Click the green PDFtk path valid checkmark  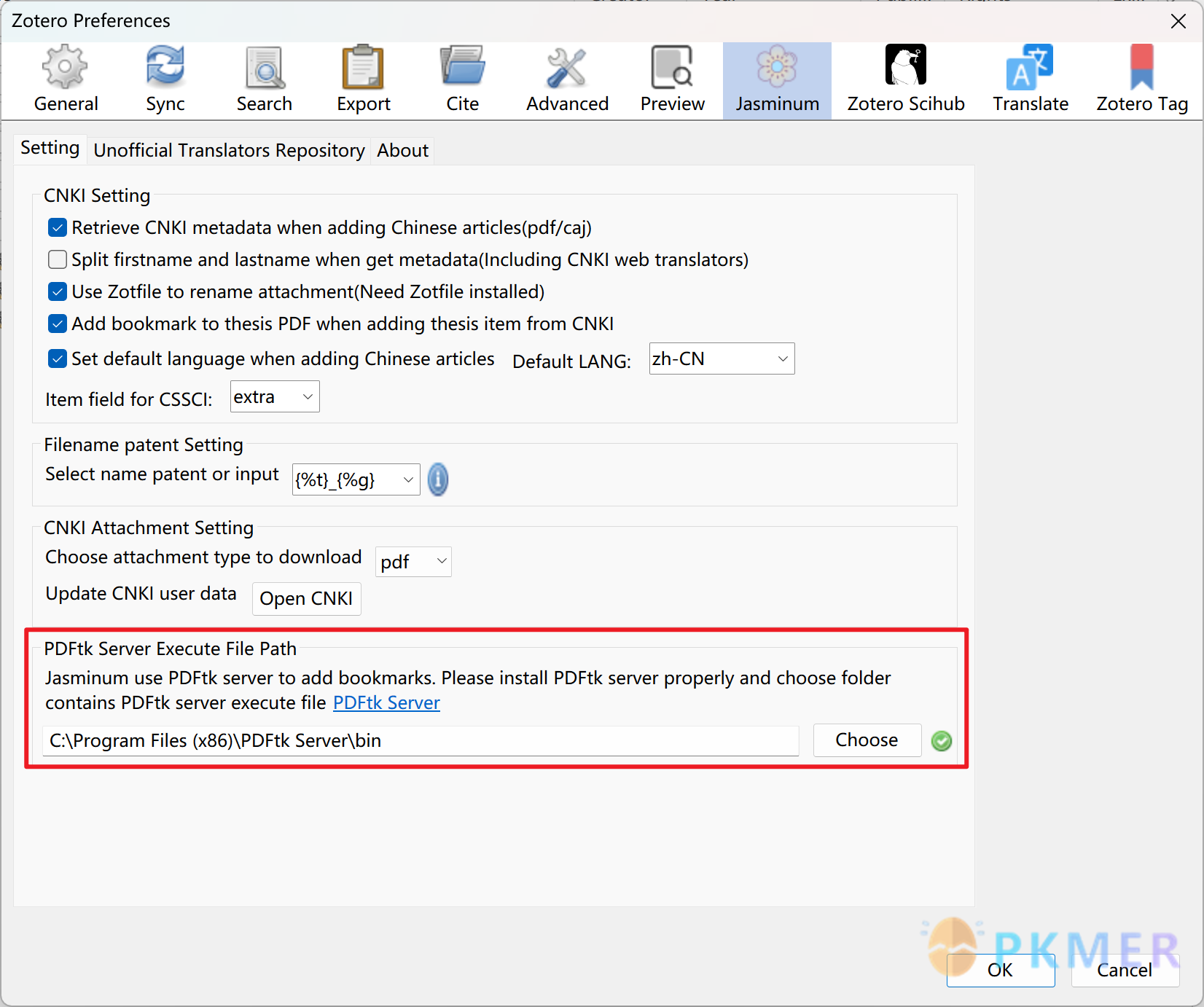click(x=942, y=741)
